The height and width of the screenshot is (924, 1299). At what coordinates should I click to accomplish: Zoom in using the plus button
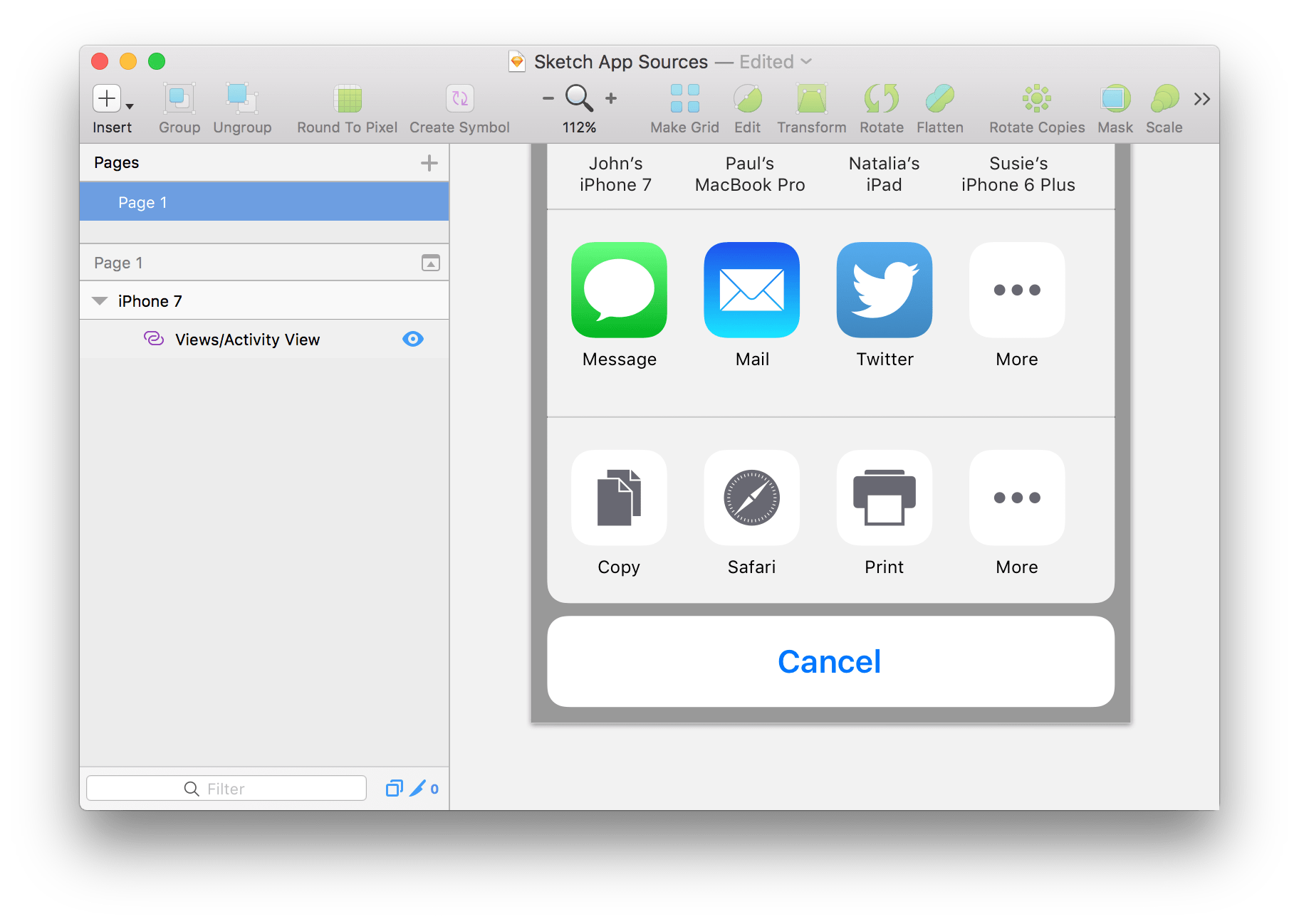click(x=610, y=98)
